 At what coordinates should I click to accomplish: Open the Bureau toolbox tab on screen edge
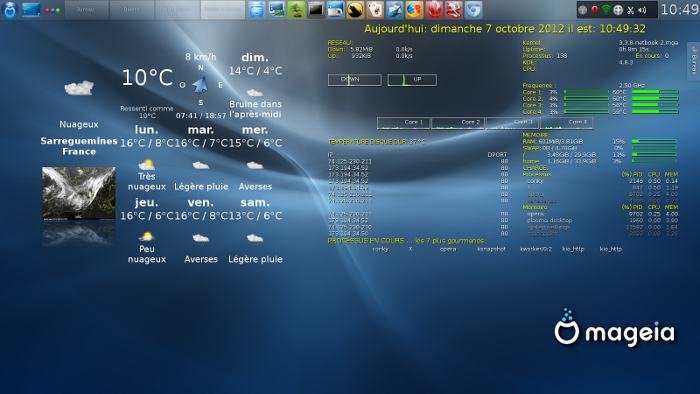694,62
